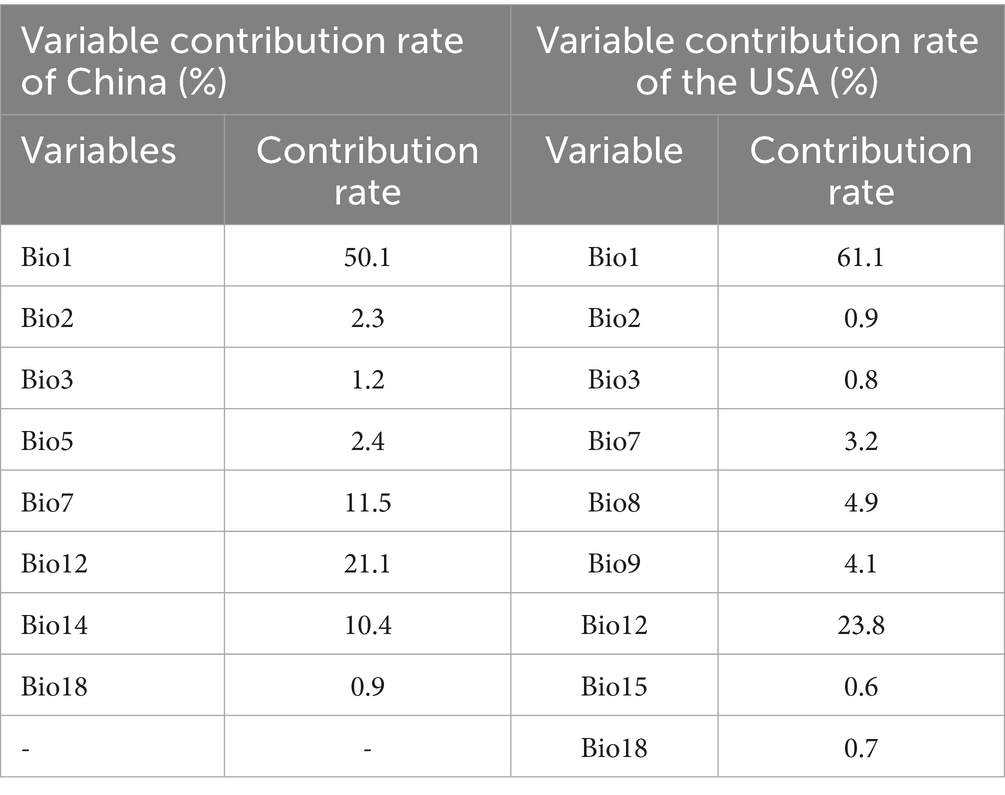Screen dimensions: 1005x795
Task: Click the Bio5 cell in China variables
Action: tap(48, 440)
